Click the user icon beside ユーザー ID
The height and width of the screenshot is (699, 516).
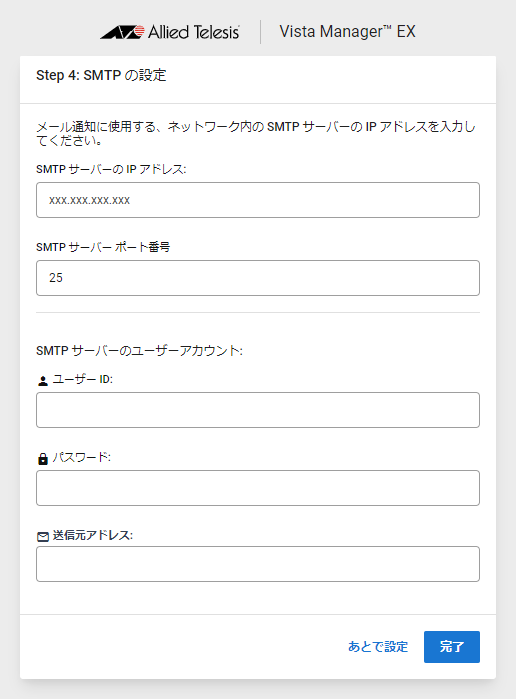click(x=43, y=381)
